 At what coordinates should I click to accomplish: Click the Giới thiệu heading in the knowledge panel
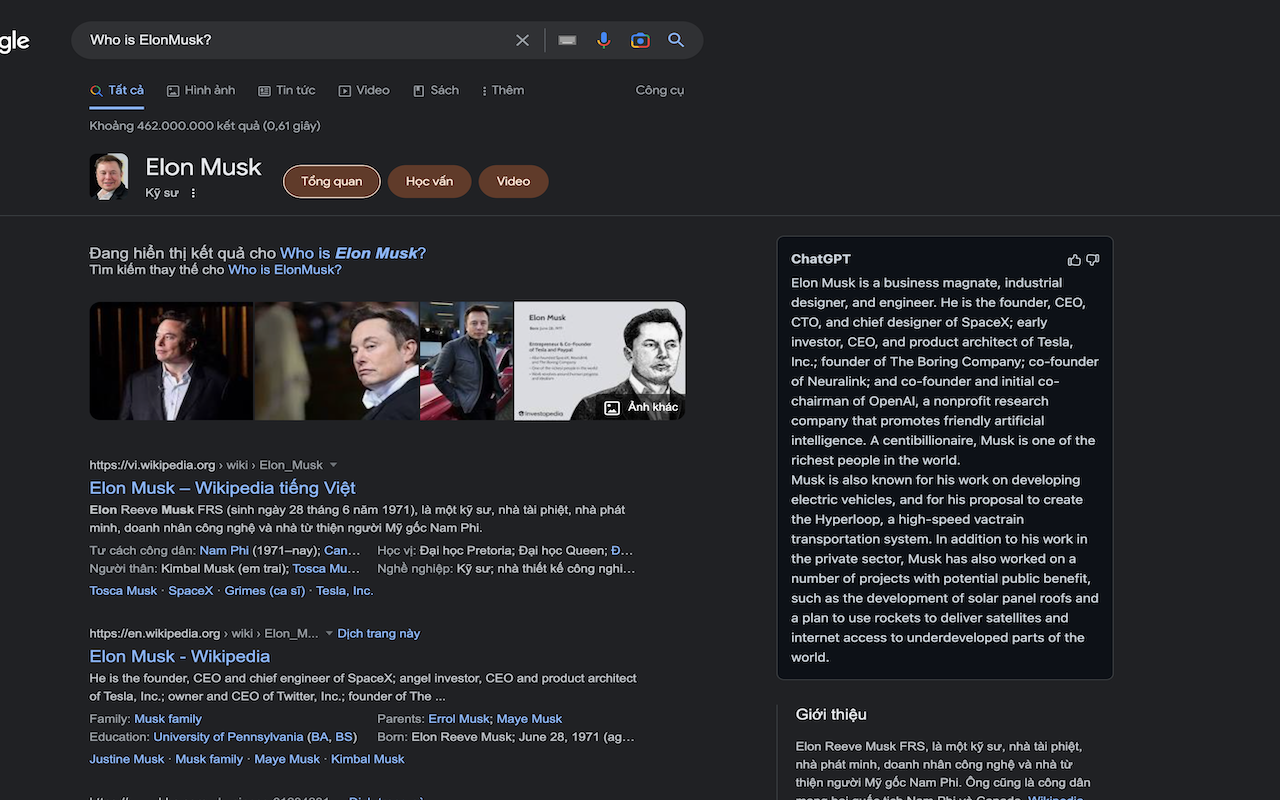831,714
